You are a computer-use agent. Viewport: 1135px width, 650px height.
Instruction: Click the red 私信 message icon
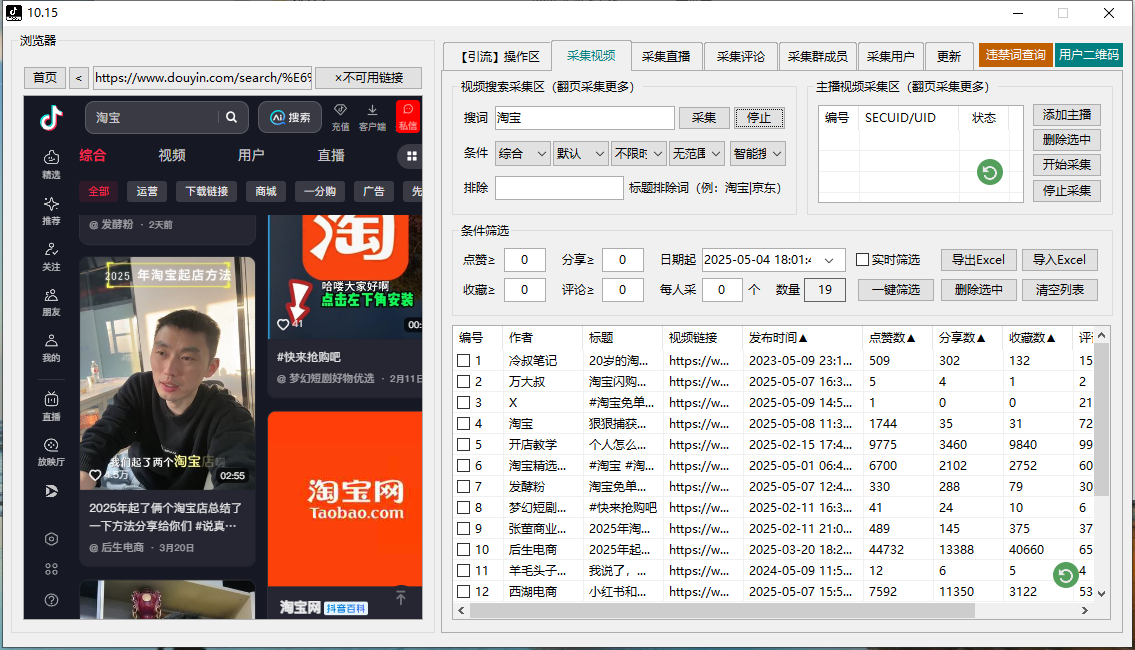407,116
